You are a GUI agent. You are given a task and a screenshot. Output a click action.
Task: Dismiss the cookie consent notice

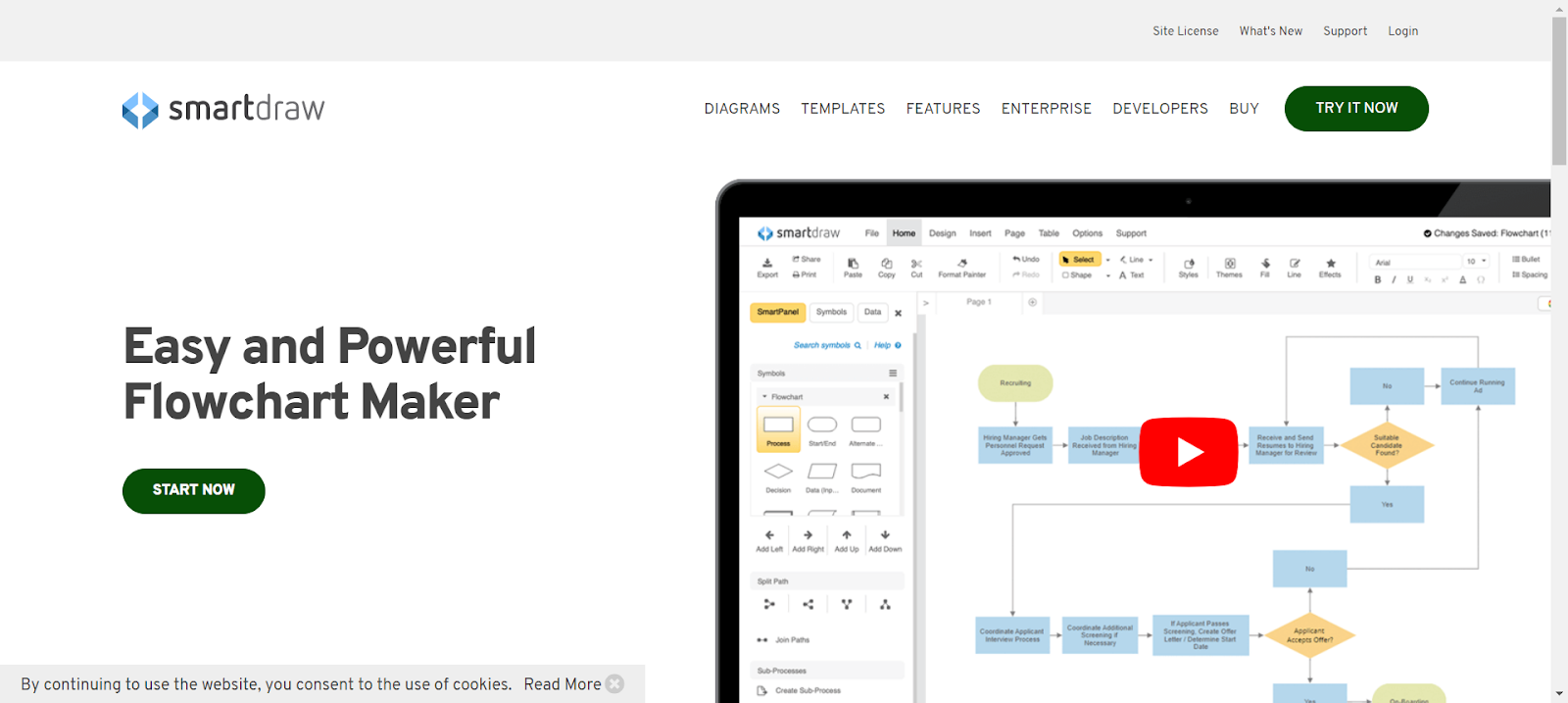[614, 683]
